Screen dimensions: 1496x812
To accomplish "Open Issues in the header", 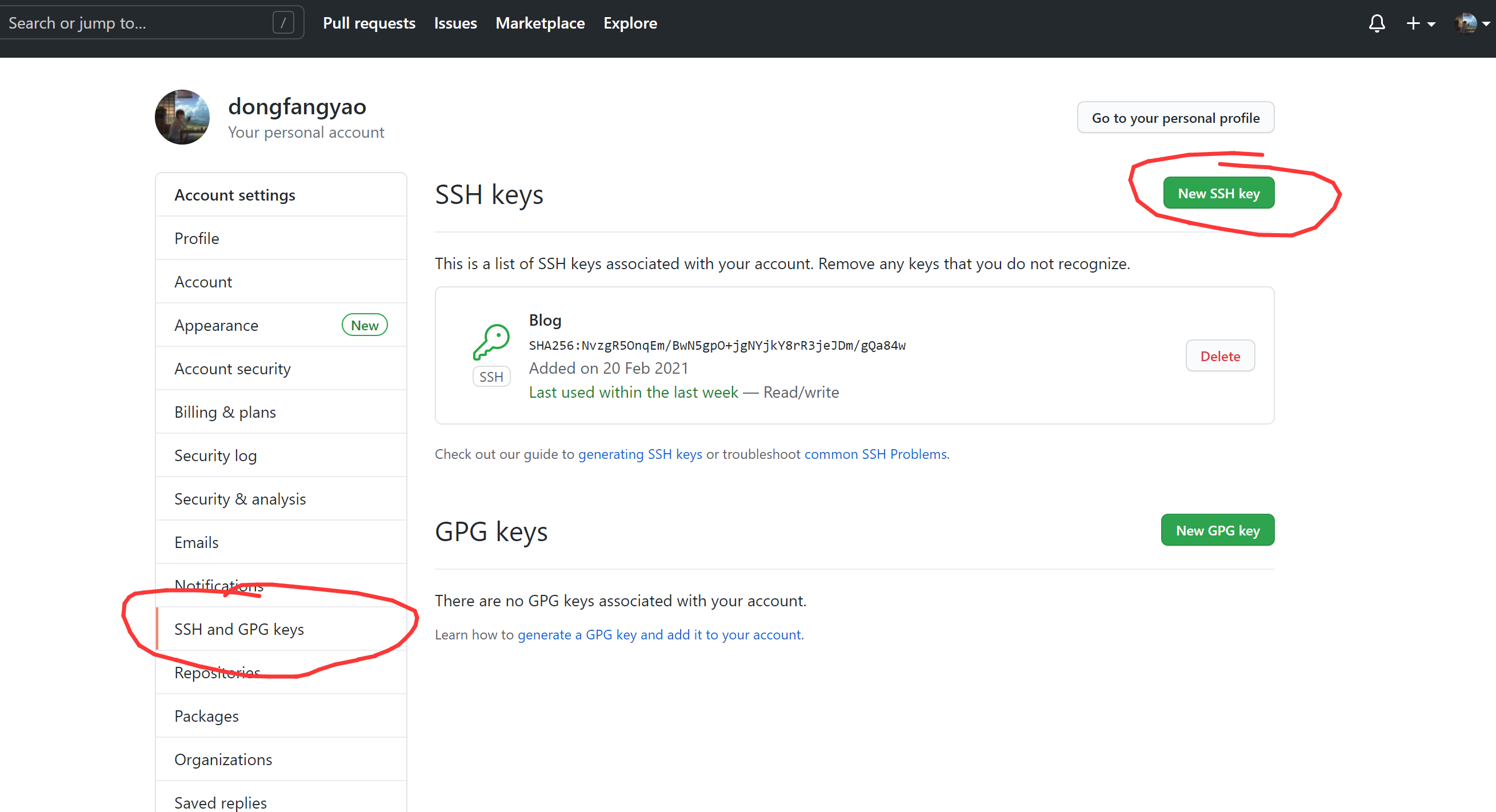I will (x=455, y=23).
